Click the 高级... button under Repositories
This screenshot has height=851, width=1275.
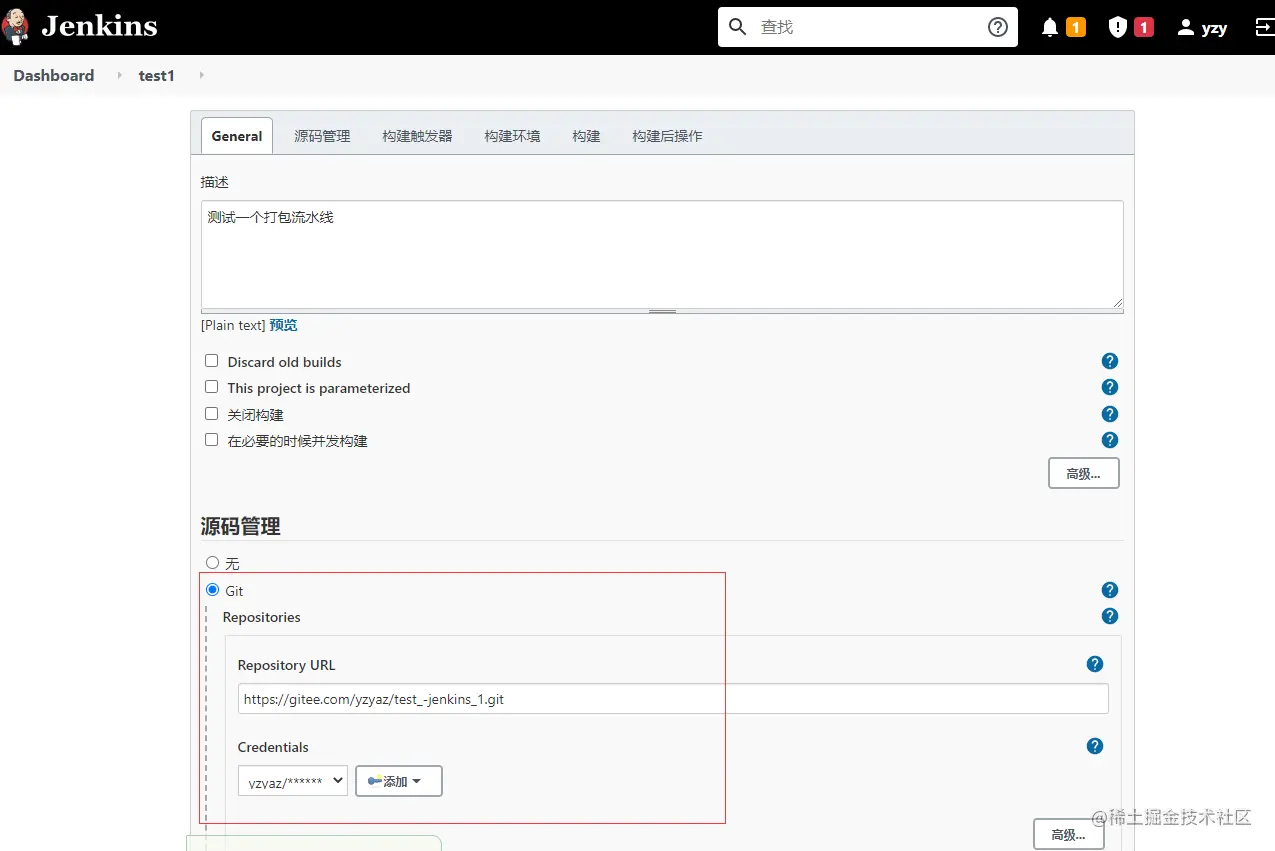click(x=1069, y=835)
